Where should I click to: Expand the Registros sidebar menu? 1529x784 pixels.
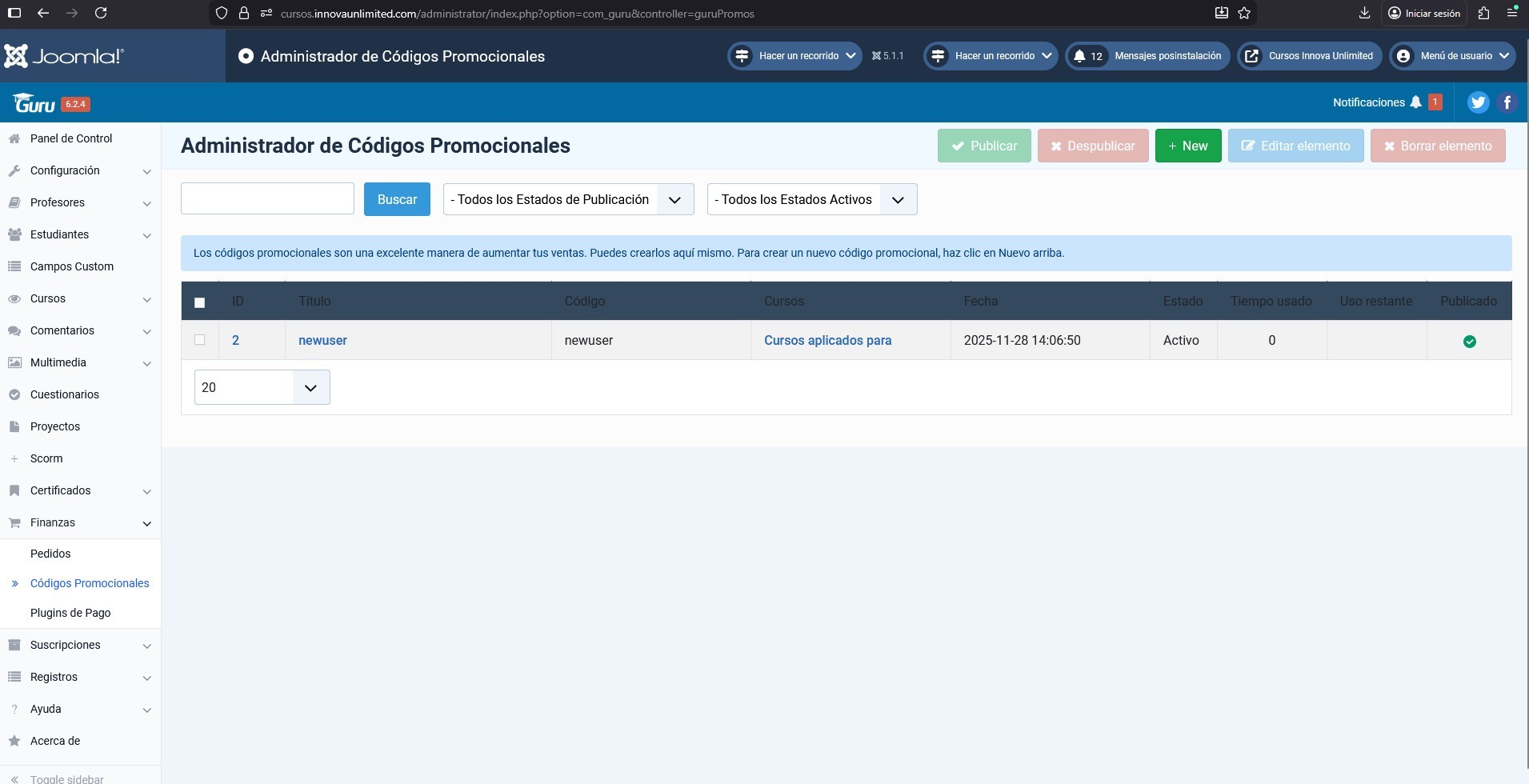[80, 677]
